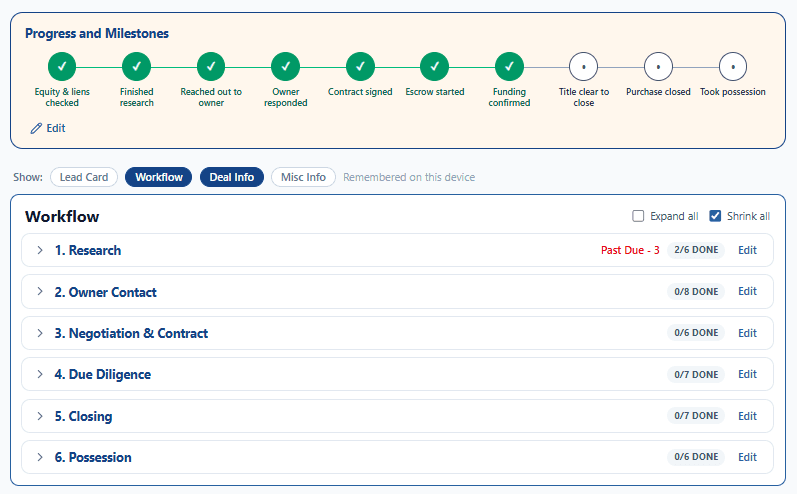Click the 6. Possession stage title
This screenshot has width=797, height=494.
(x=93, y=457)
